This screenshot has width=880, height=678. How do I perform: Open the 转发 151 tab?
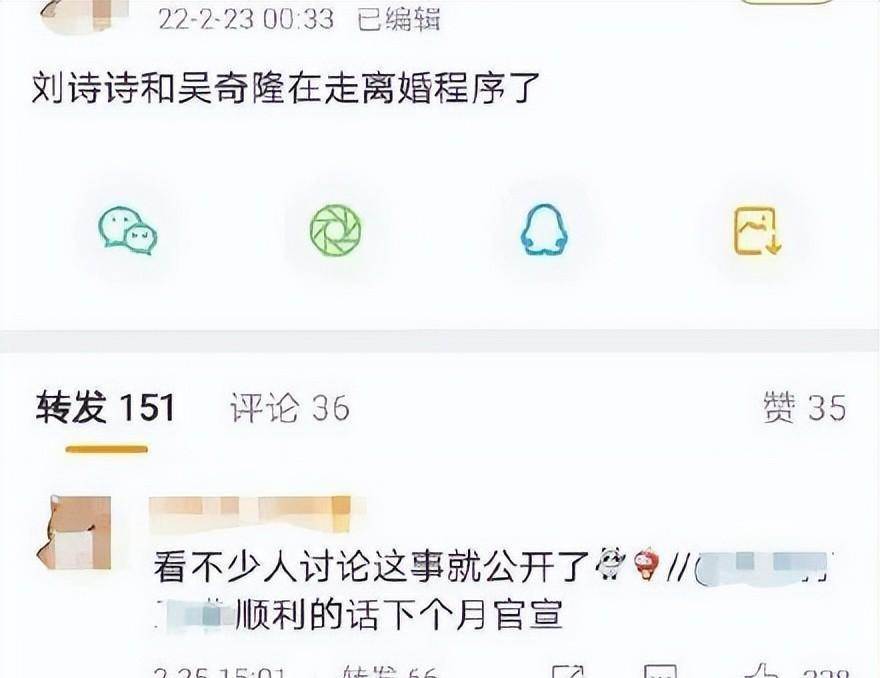click(x=106, y=407)
